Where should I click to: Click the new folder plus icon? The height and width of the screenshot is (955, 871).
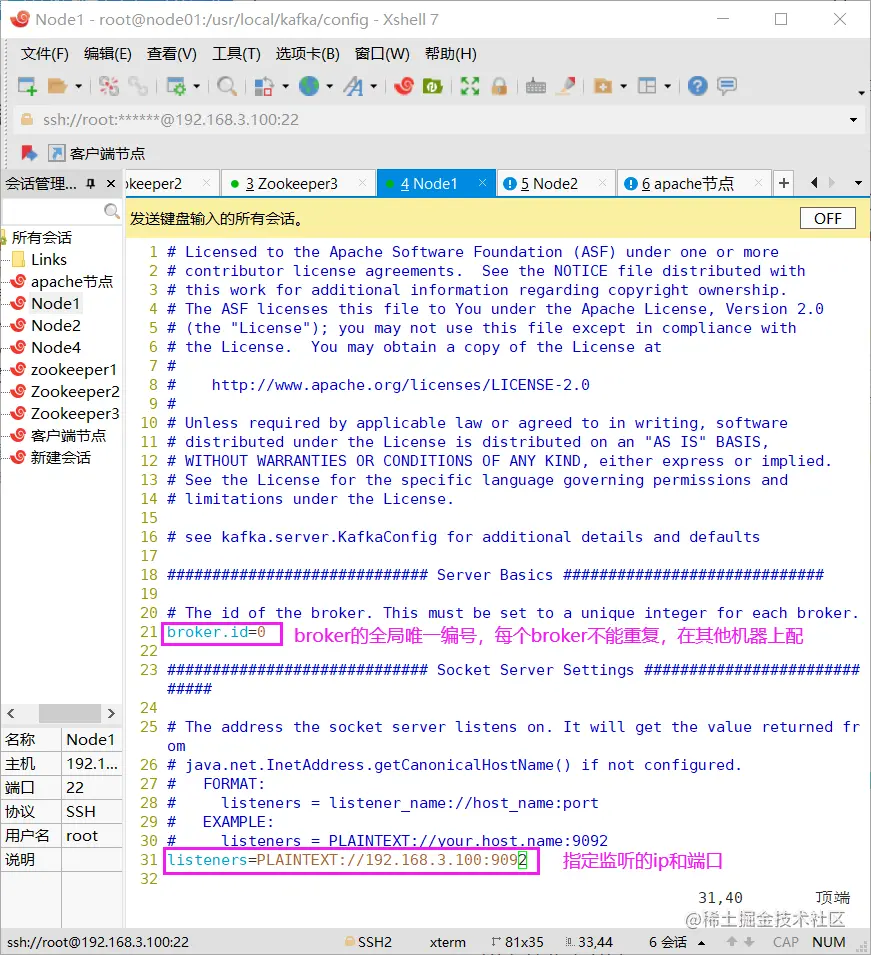click(x=602, y=86)
